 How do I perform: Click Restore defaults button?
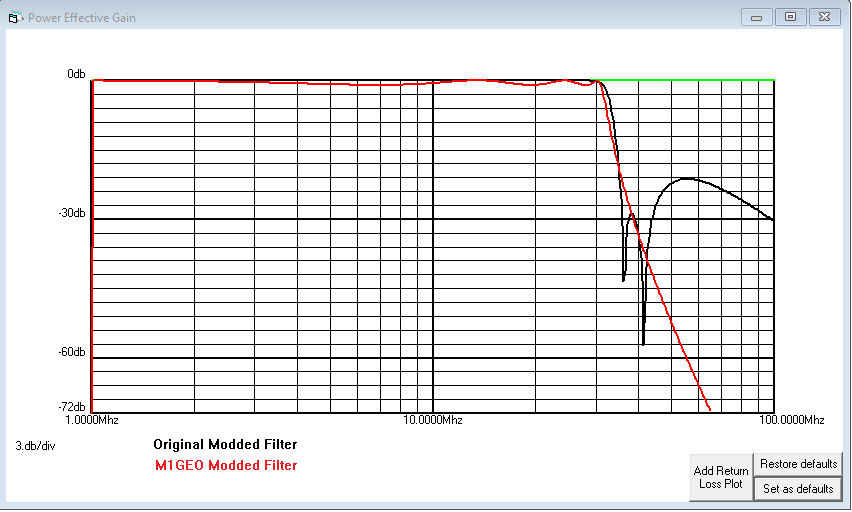point(798,464)
